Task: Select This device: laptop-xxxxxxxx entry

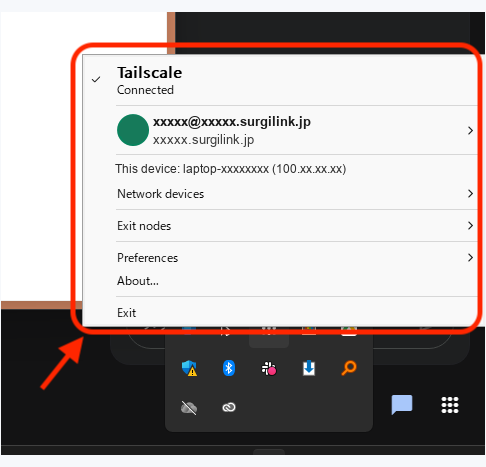Action: [280, 169]
